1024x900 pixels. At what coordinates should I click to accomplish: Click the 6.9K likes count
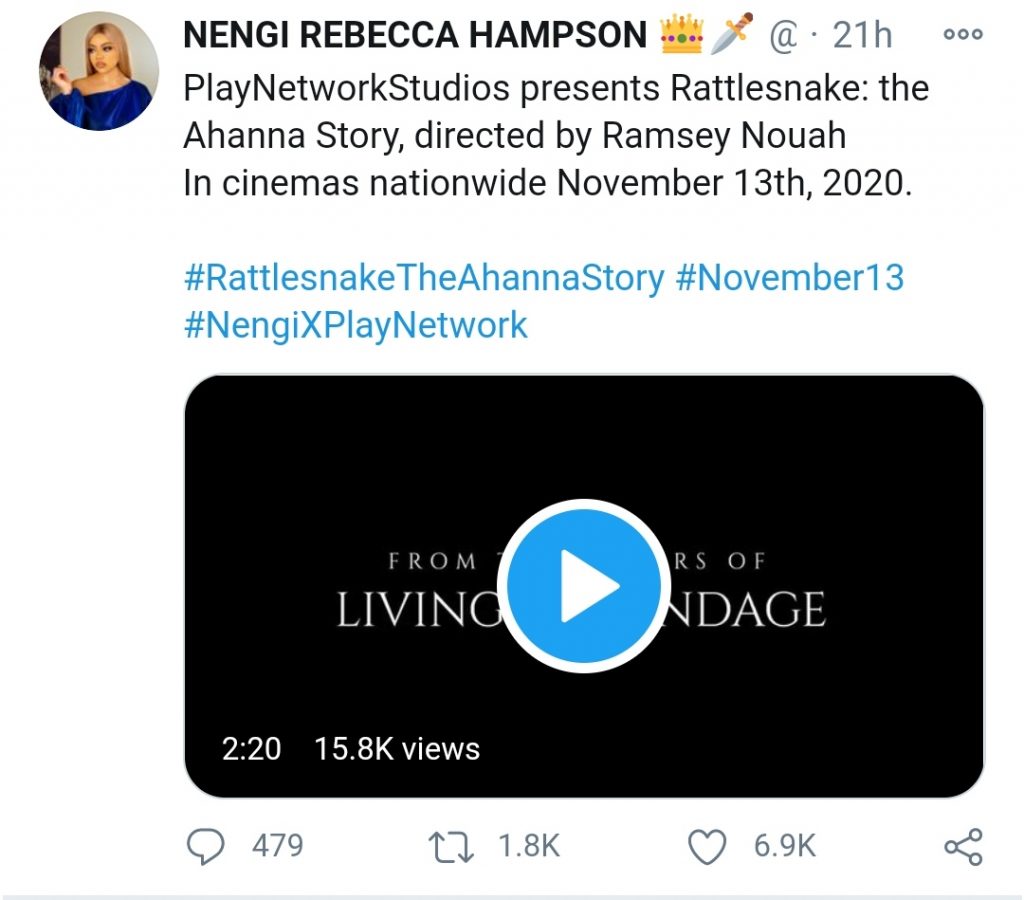click(x=785, y=846)
